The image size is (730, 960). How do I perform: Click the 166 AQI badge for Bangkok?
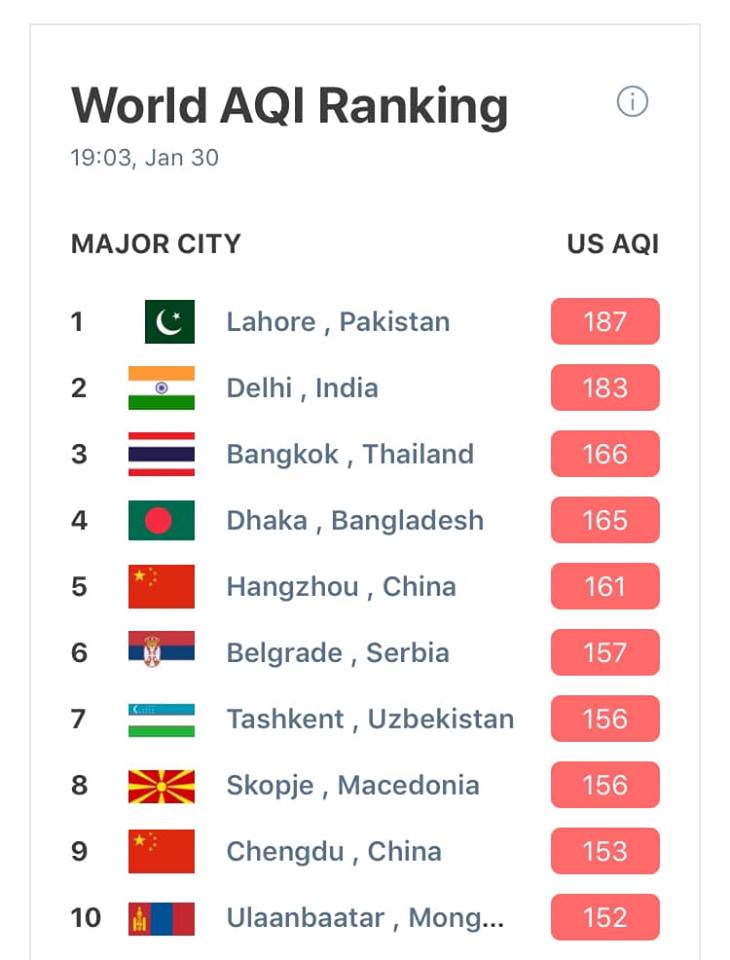605,454
